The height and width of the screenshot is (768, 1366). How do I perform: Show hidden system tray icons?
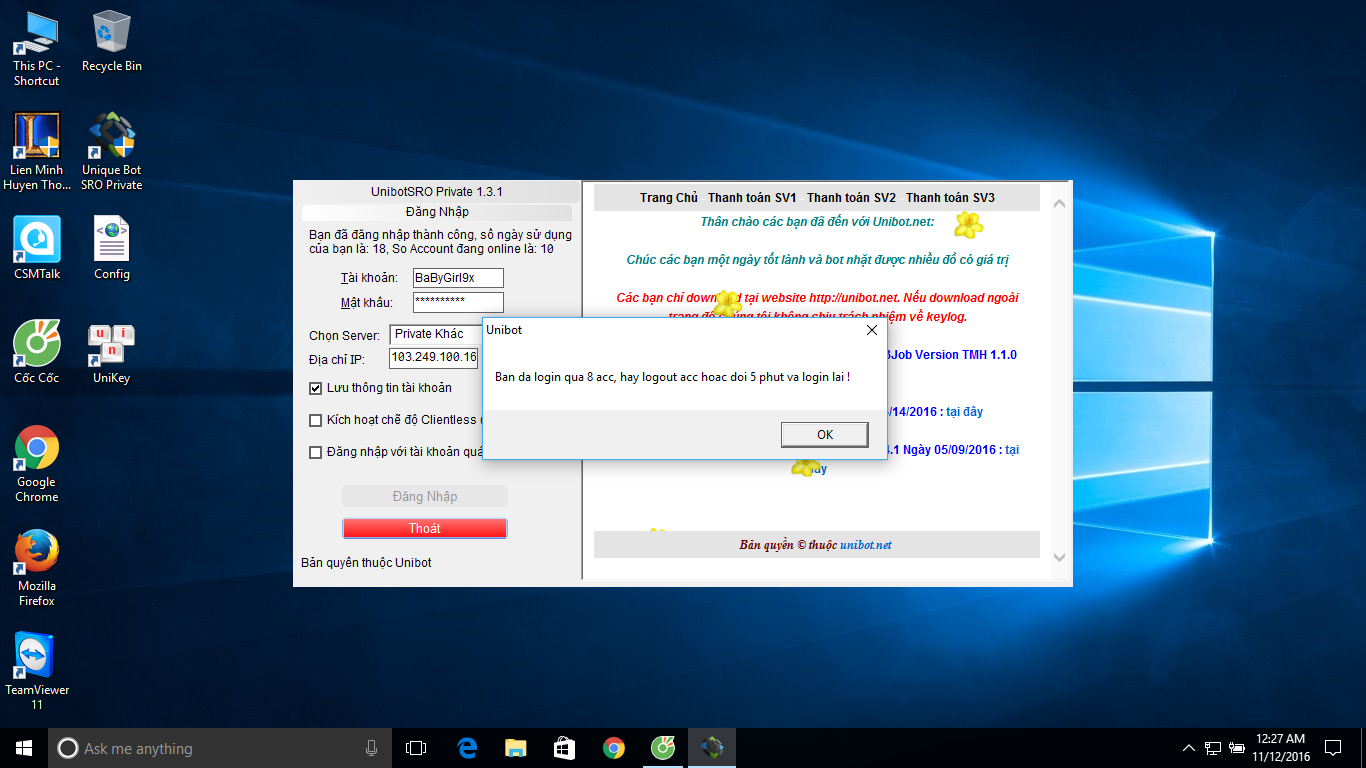coord(1188,748)
